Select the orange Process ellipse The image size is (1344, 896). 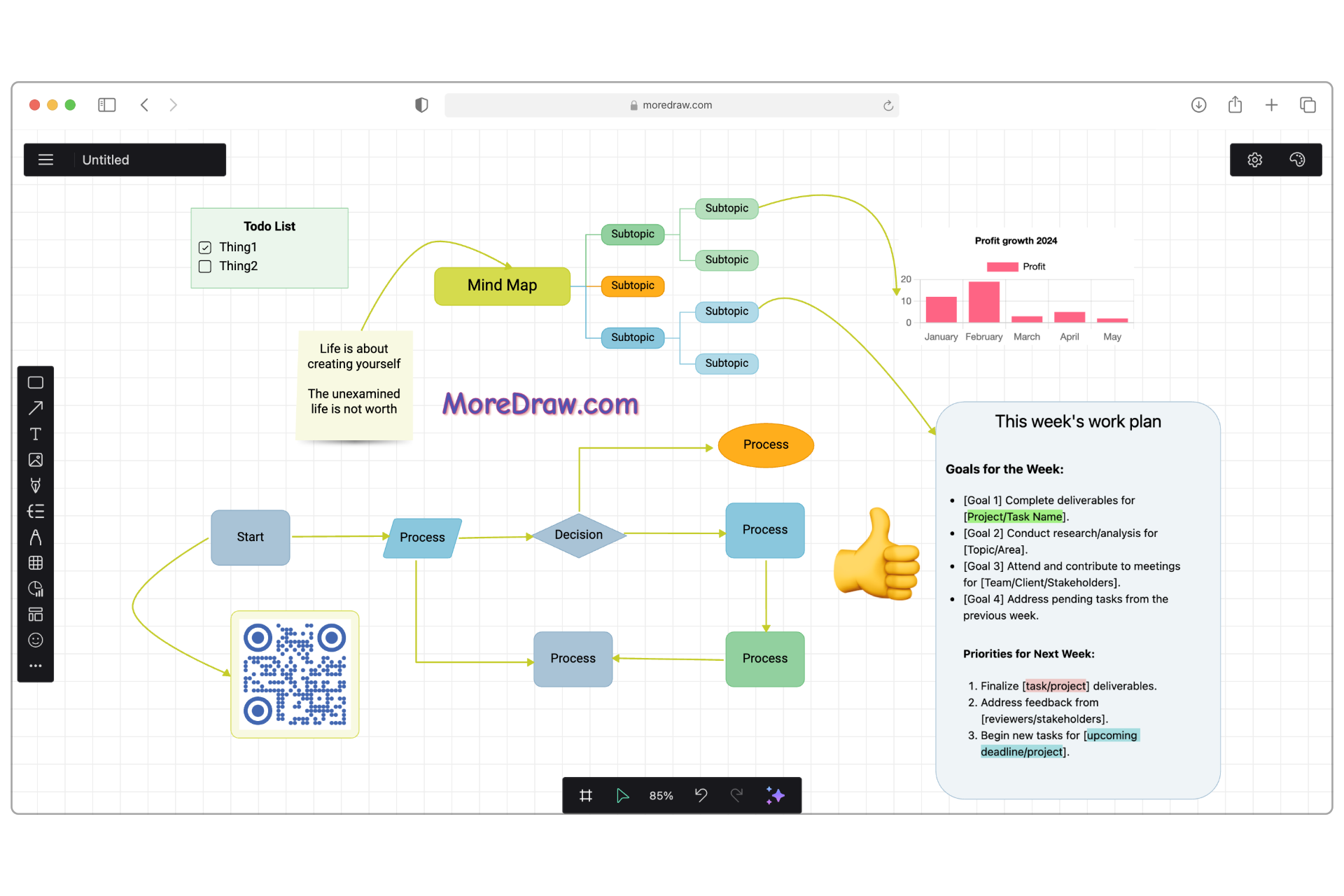point(766,445)
